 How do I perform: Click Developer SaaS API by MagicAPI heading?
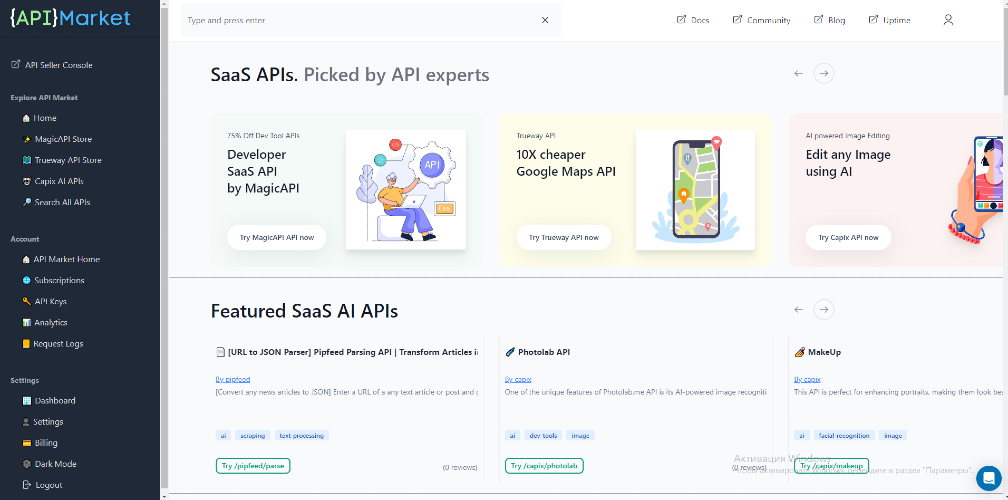pyautogui.click(x=263, y=172)
